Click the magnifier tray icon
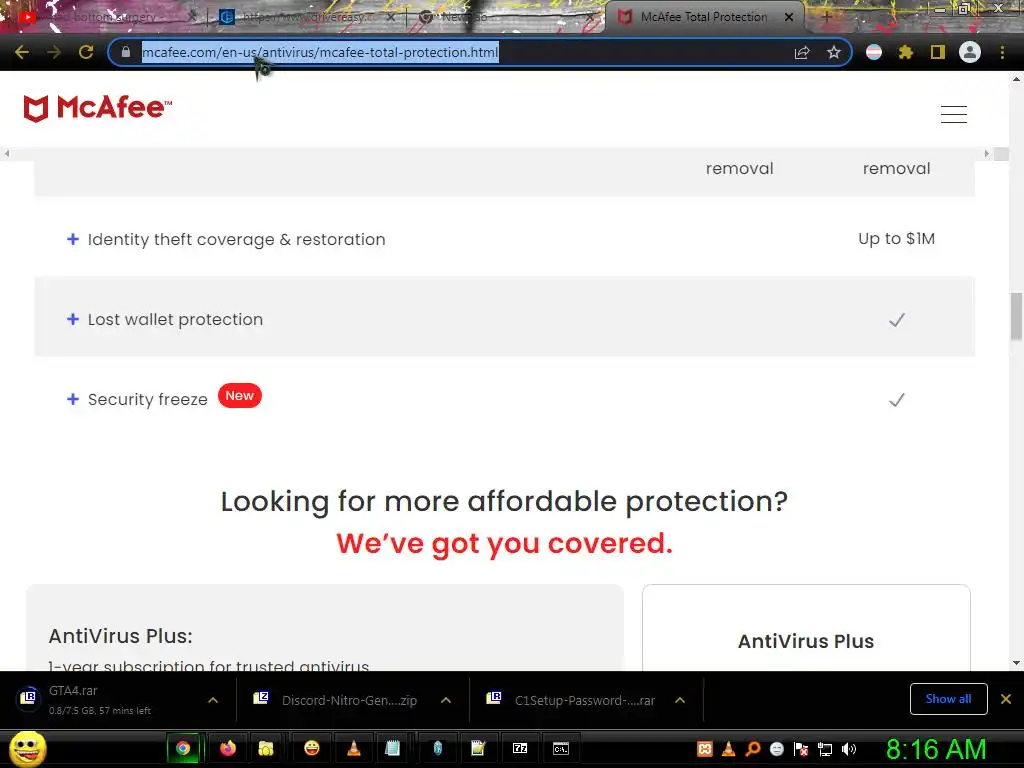This screenshot has width=1024, height=768. (752, 749)
